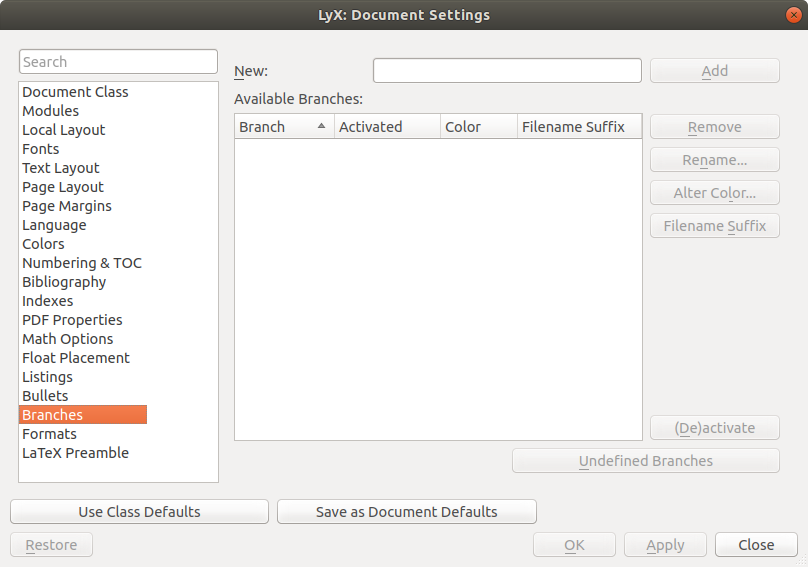808x567 pixels.
Task: Select the Language category
Action: point(54,225)
